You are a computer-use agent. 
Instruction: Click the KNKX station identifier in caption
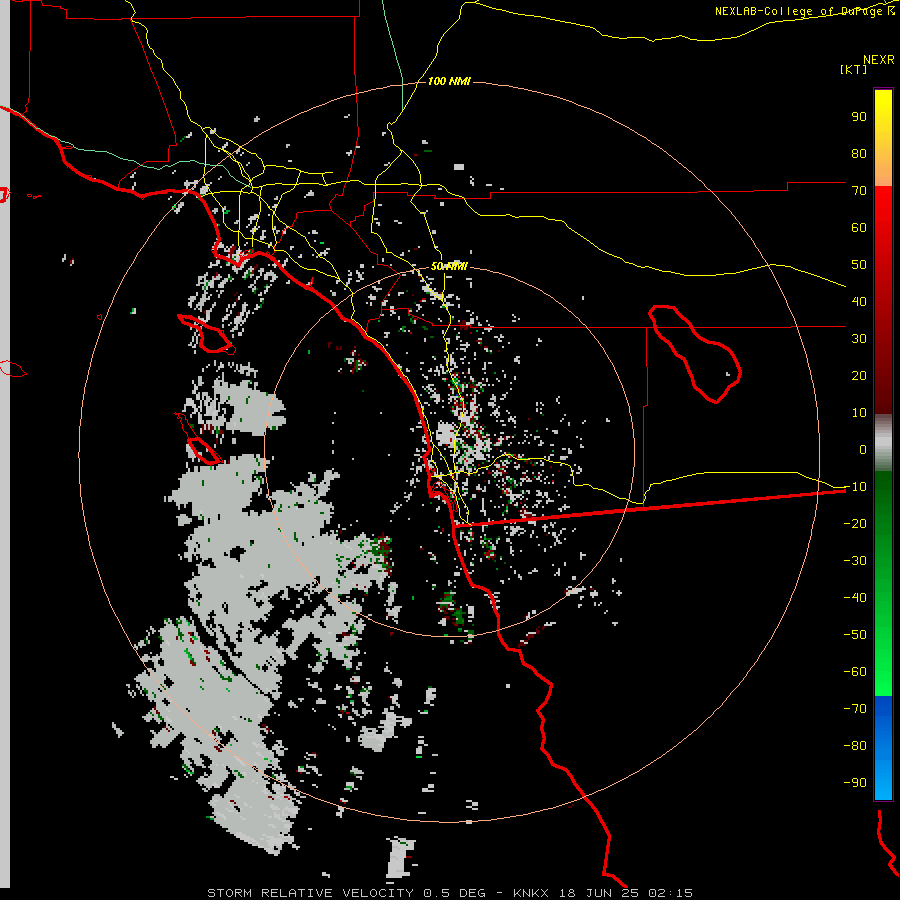pyautogui.click(x=531, y=893)
